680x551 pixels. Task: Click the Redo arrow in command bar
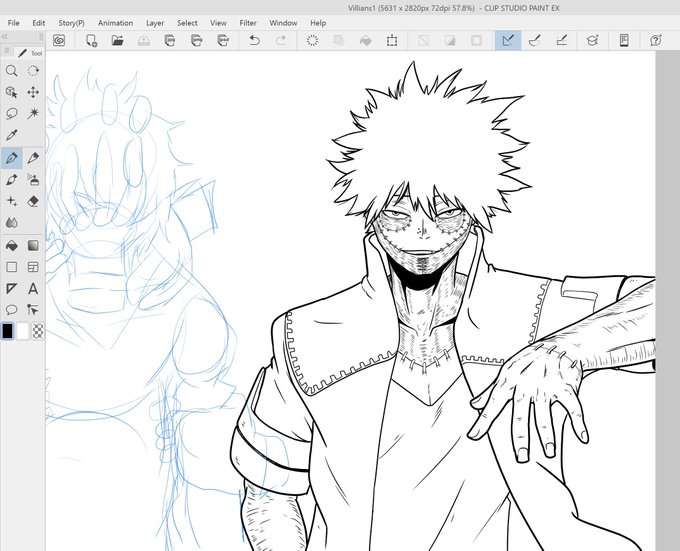click(281, 41)
